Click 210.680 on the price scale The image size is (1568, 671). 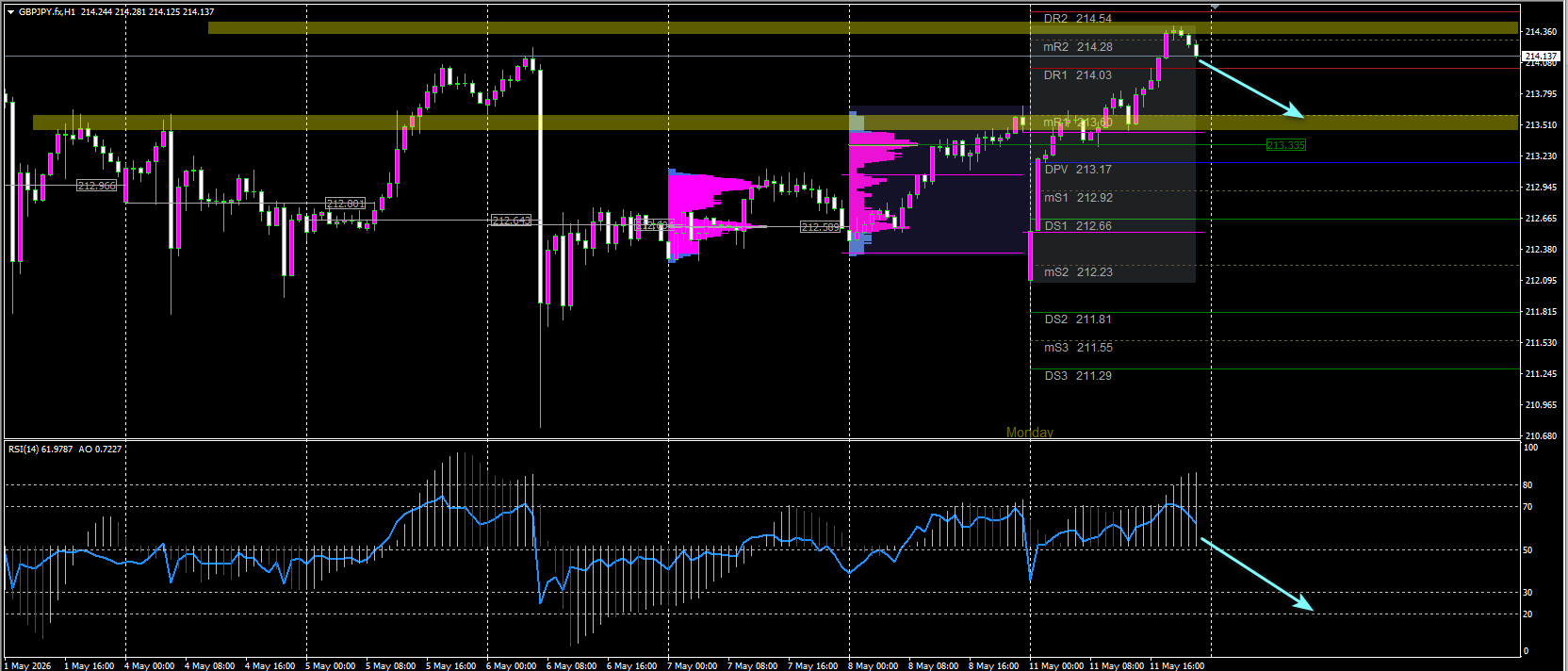point(1541,436)
